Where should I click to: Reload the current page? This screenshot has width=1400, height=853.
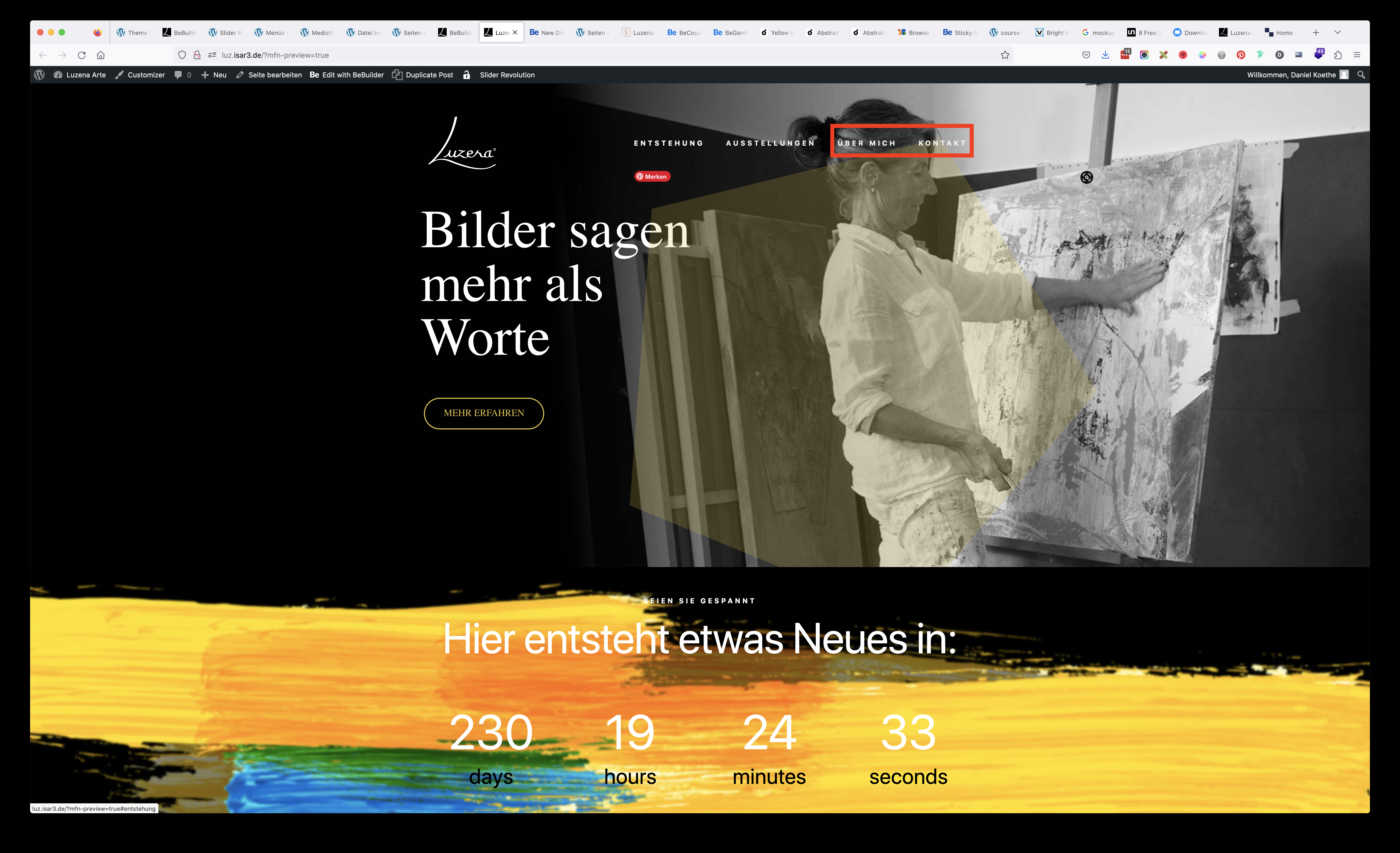82,55
